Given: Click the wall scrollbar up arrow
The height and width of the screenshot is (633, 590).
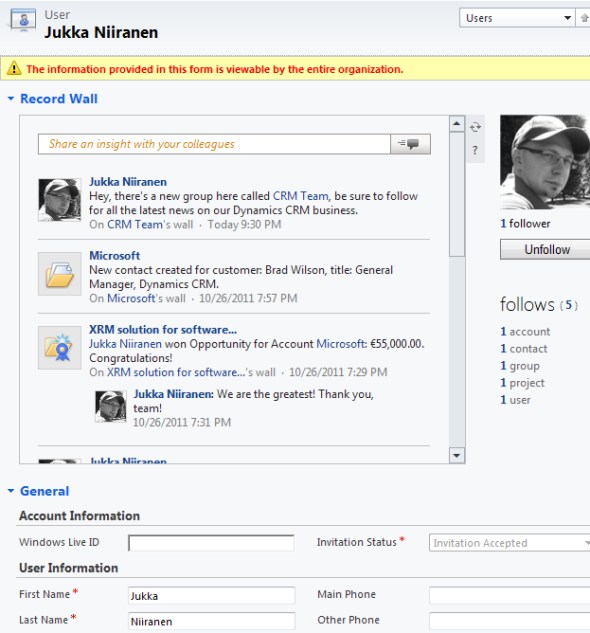Looking at the screenshot, I should coord(457,124).
